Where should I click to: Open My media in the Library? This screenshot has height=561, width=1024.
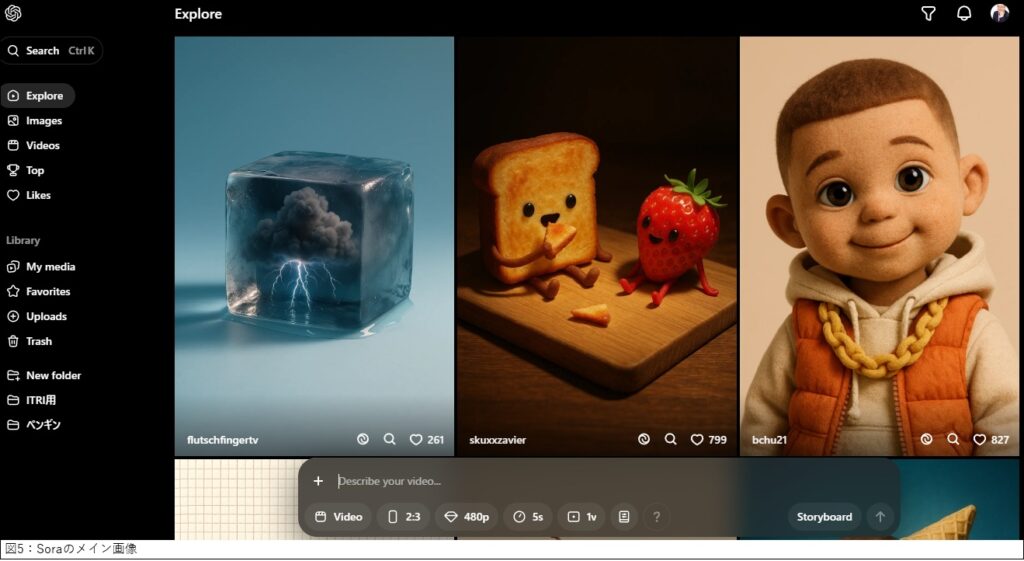[50, 267]
